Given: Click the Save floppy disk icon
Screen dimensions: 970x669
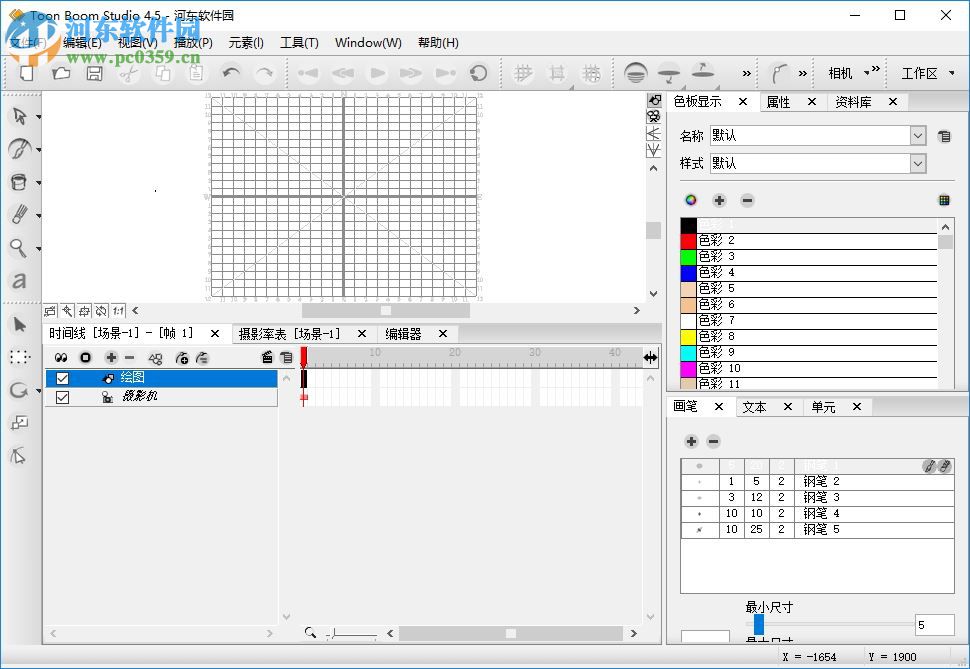Looking at the screenshot, I should click(94, 73).
